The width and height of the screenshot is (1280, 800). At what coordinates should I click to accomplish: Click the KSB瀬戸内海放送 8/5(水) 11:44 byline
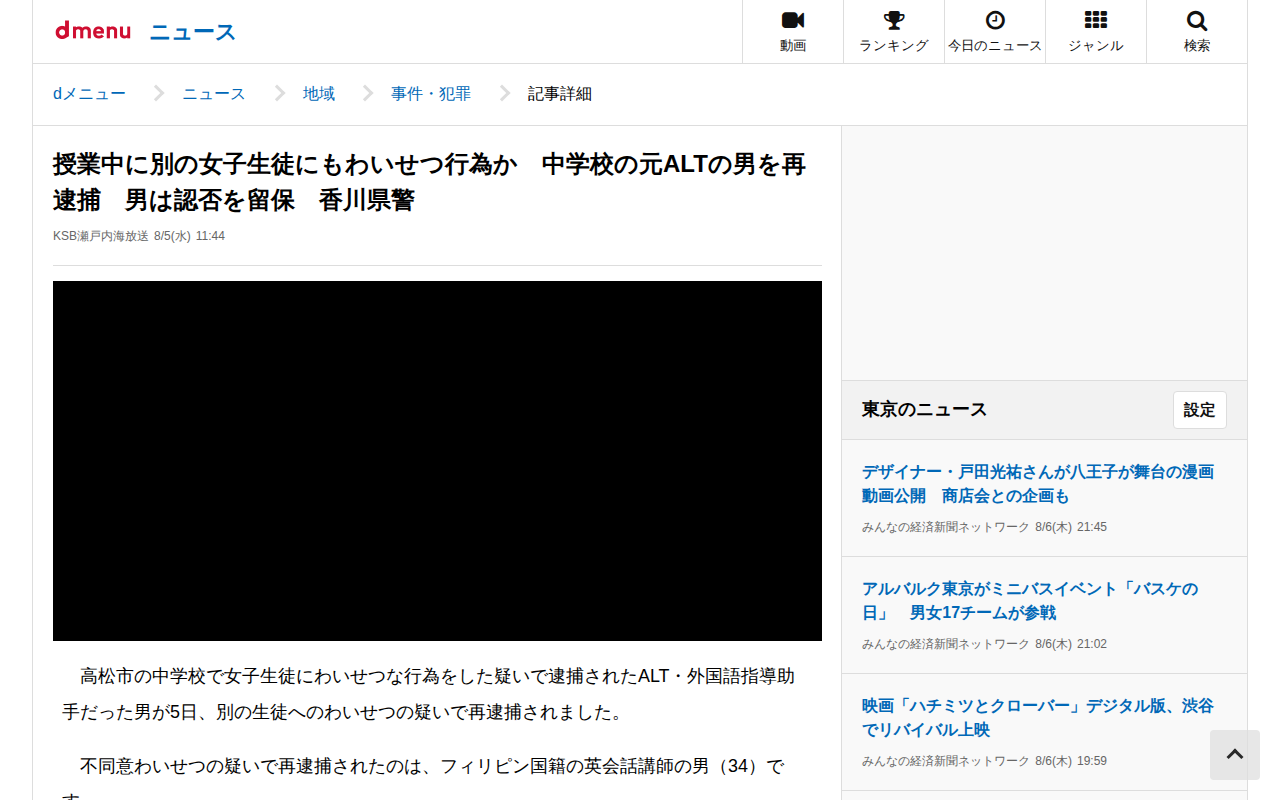(x=139, y=236)
